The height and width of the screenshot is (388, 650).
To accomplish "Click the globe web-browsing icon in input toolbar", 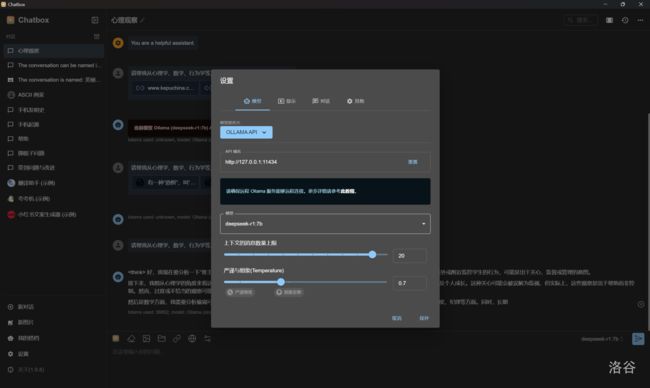I will point(192,339).
